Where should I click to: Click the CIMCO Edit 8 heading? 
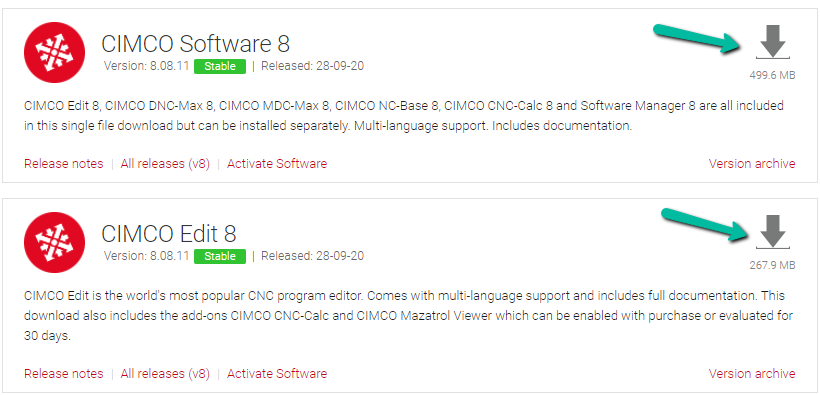(169, 234)
